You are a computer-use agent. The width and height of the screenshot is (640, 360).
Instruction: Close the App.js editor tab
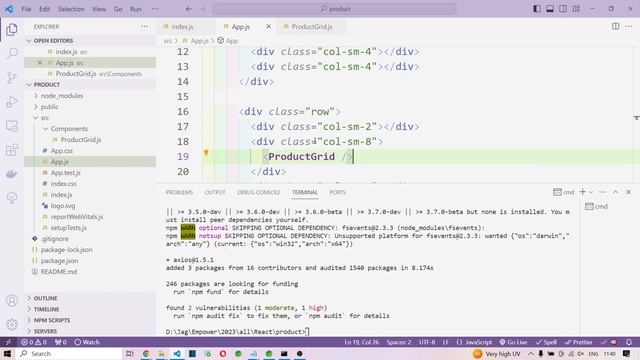click(269, 27)
